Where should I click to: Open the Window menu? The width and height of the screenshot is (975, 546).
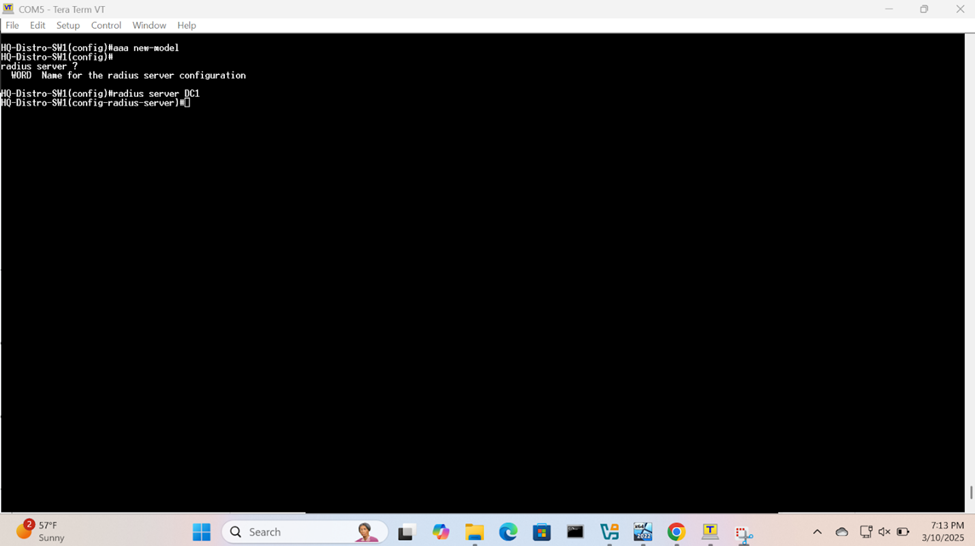[x=149, y=25]
